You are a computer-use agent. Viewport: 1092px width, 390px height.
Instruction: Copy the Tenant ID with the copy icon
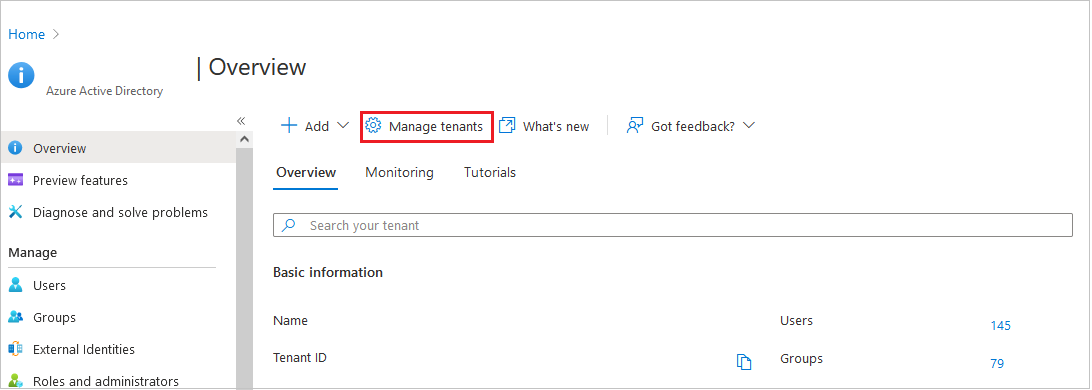tap(744, 362)
